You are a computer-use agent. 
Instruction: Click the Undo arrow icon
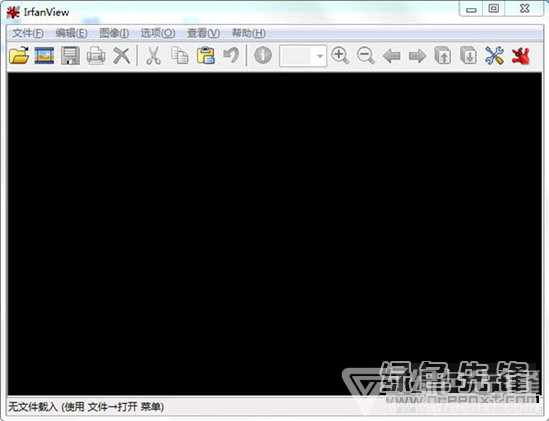pos(231,55)
